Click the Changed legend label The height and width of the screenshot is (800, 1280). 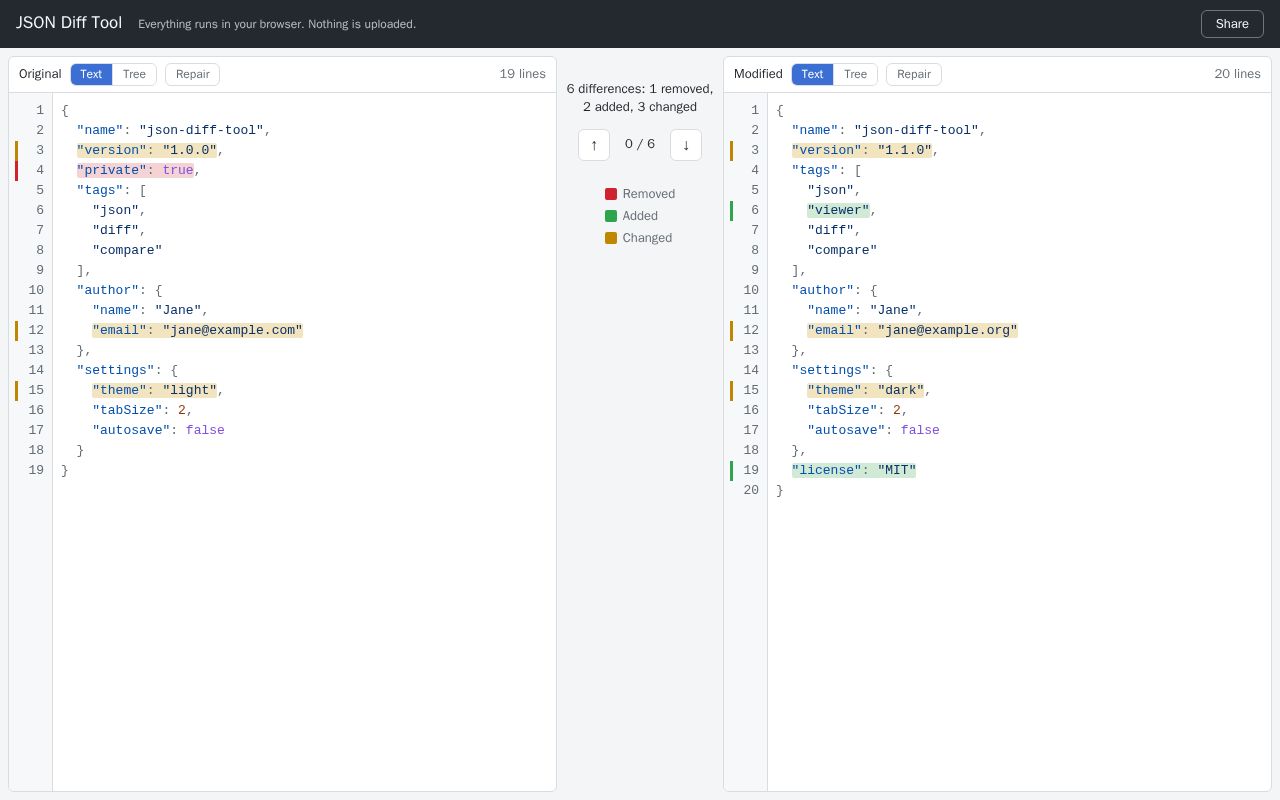point(647,238)
